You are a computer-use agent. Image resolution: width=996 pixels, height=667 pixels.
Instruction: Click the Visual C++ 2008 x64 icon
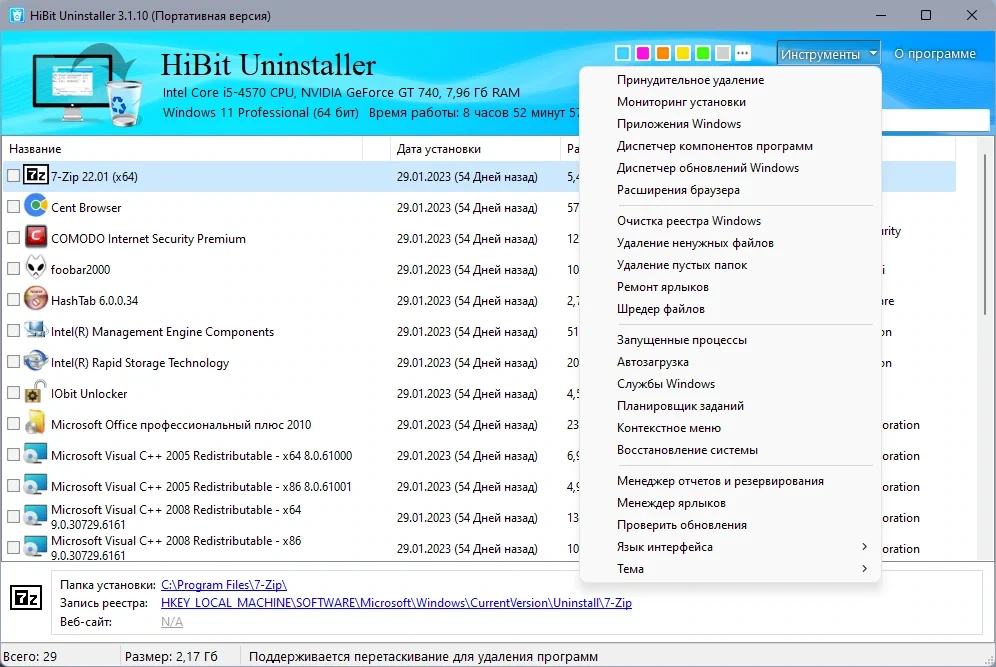click(36, 515)
